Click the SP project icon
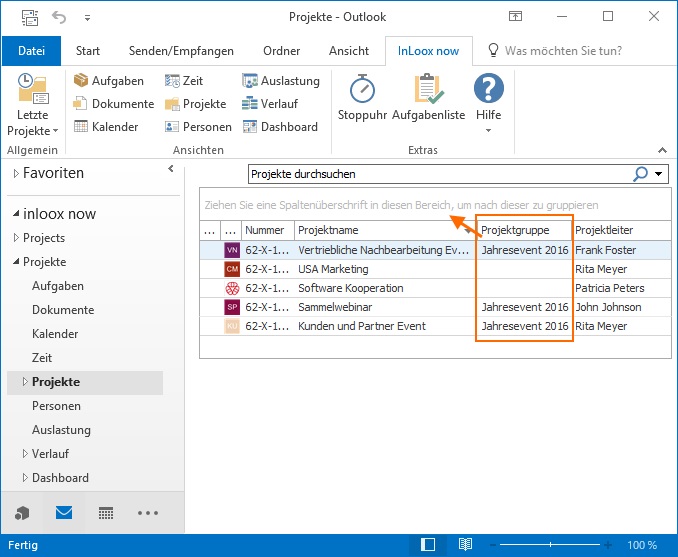678x557 pixels. coord(232,307)
